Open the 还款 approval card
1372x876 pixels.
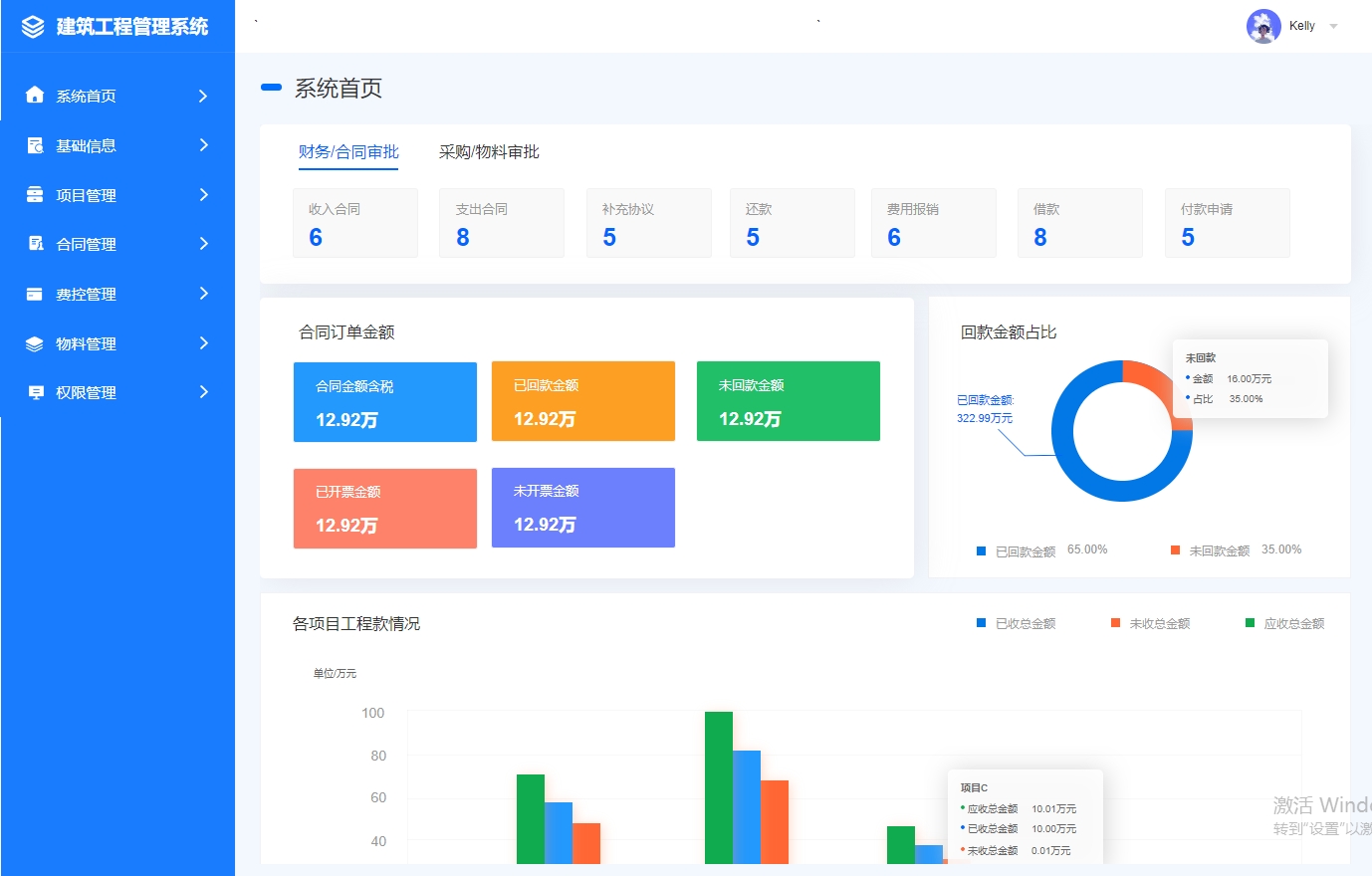(x=793, y=223)
